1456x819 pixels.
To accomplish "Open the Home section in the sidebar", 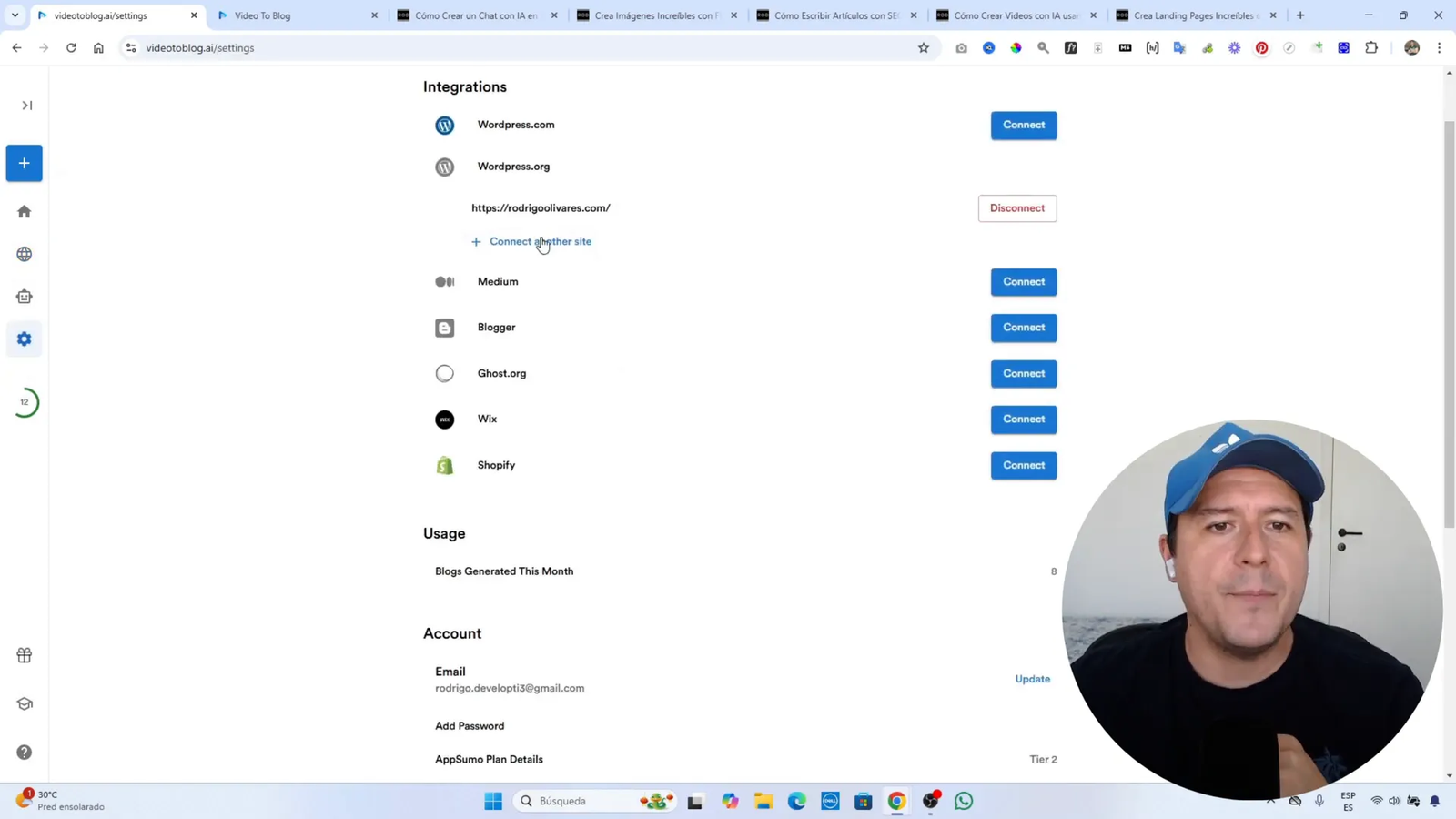I will (24, 211).
